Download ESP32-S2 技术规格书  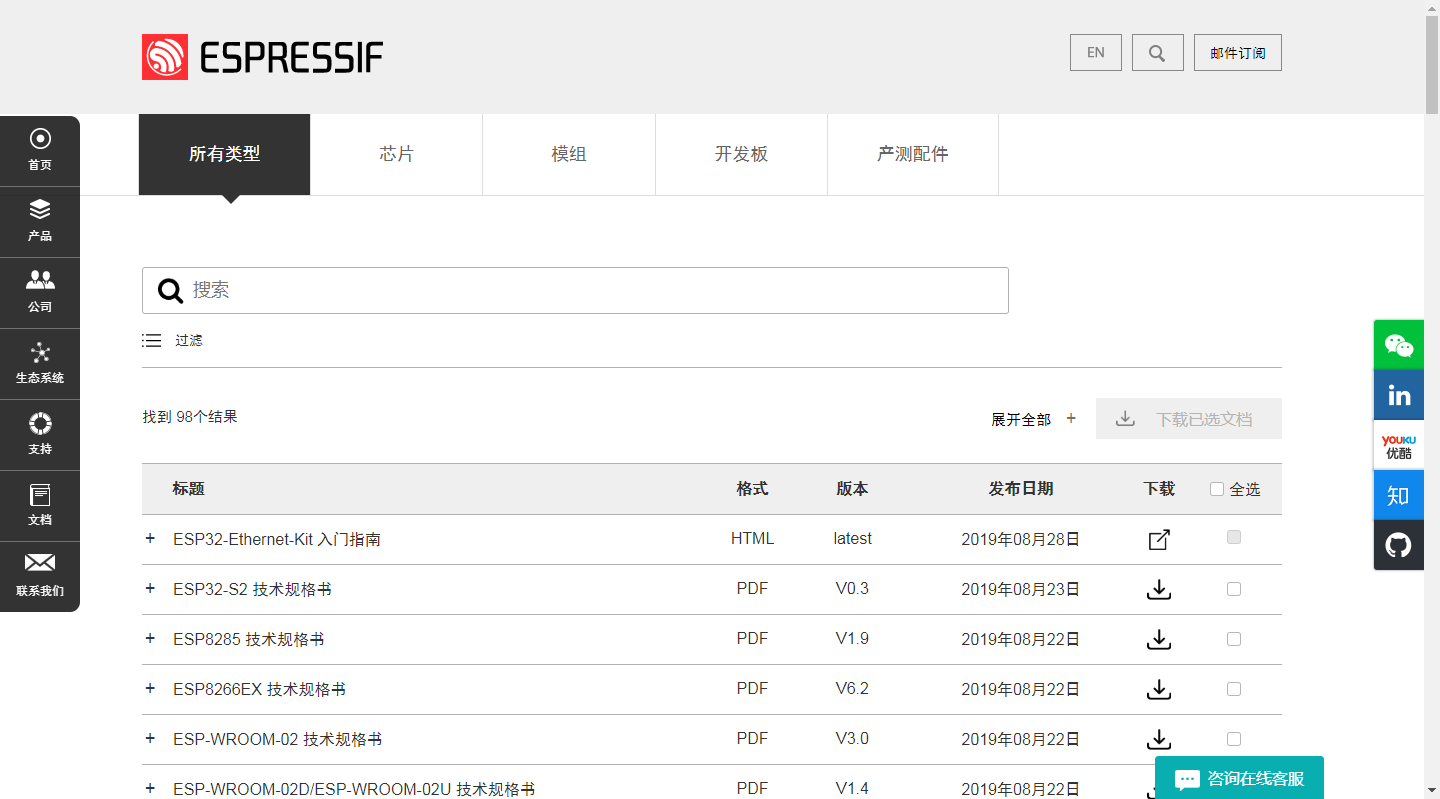coord(1159,590)
